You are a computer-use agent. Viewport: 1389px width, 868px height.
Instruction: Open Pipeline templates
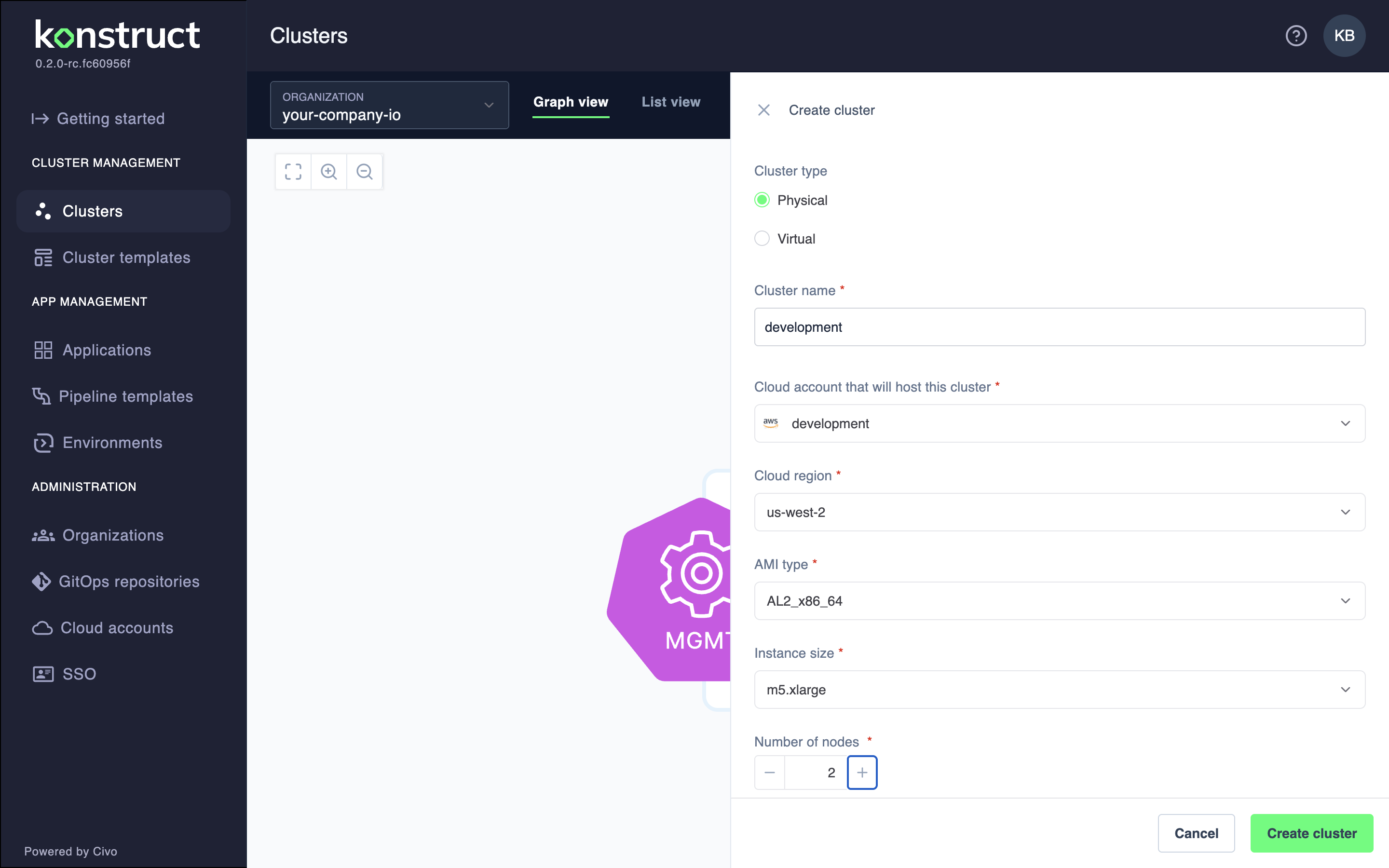click(126, 396)
